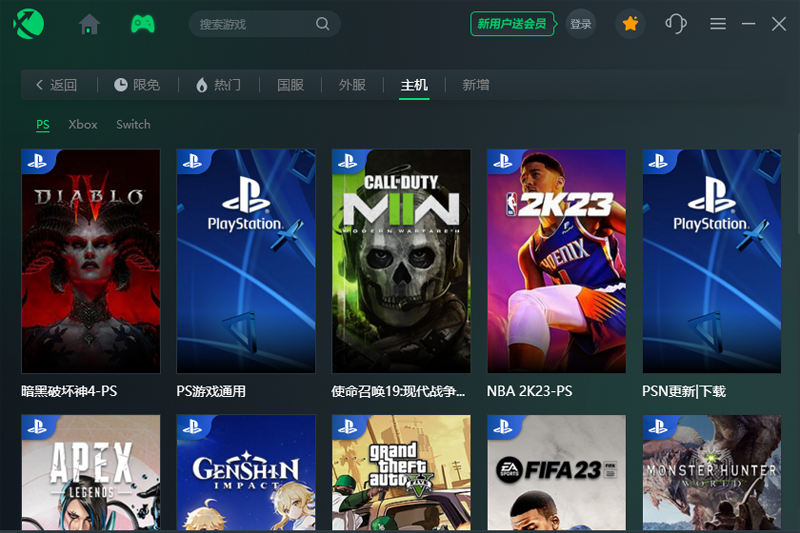Click the 暗黑破坏神4-PS title text
Image resolution: width=800 pixels, height=533 pixels.
[x=69, y=391]
